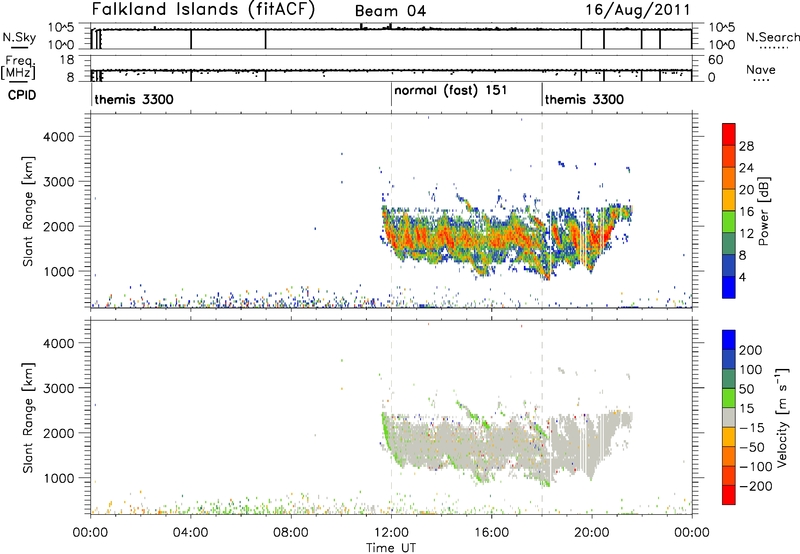Image resolution: width=800 pixels, height=554 pixels.
Task: Pick the yellow 16–20 dB Power colorbar segment
Action: pyautogui.click(x=729, y=200)
